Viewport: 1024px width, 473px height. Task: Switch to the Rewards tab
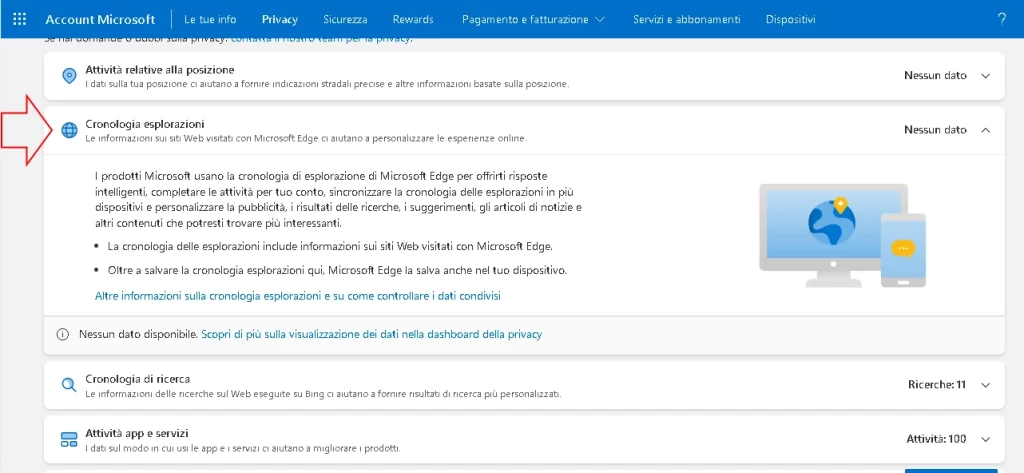coord(413,20)
